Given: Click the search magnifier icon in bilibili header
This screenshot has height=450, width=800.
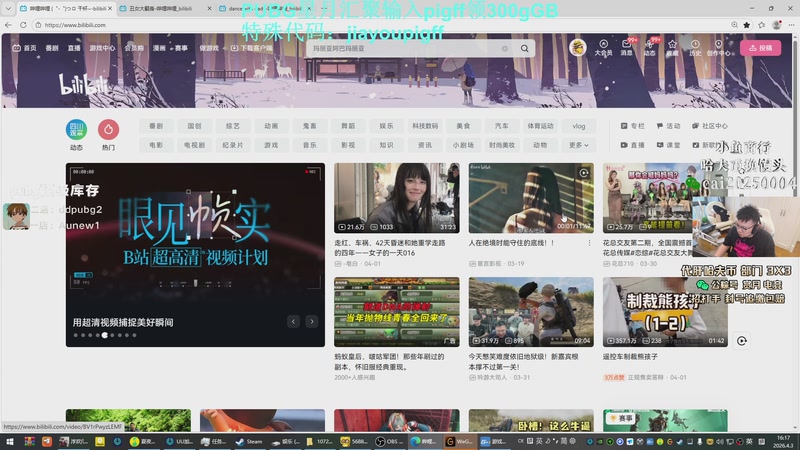Looking at the screenshot, I should point(524,48).
